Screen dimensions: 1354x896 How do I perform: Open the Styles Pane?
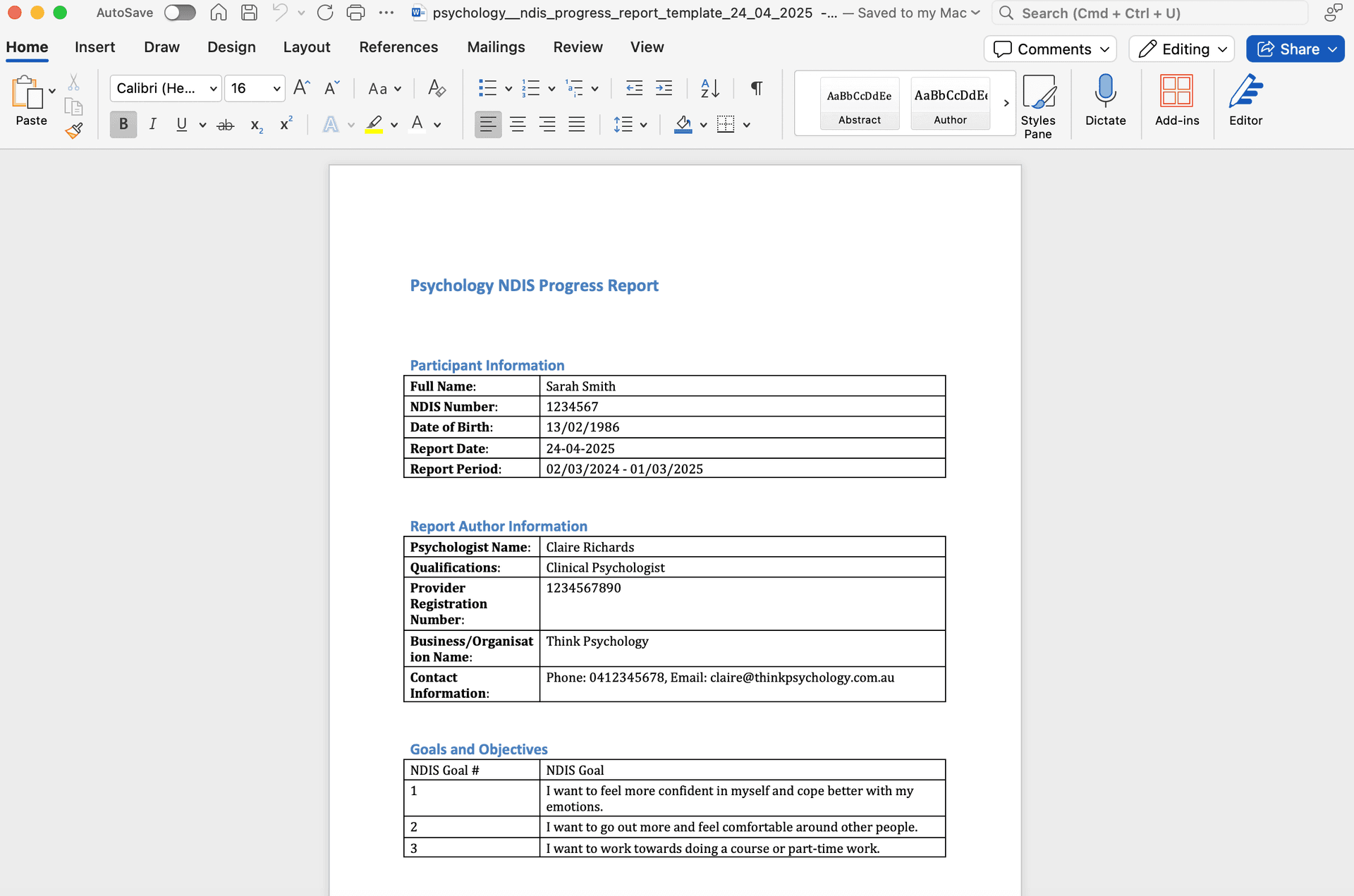(1039, 101)
